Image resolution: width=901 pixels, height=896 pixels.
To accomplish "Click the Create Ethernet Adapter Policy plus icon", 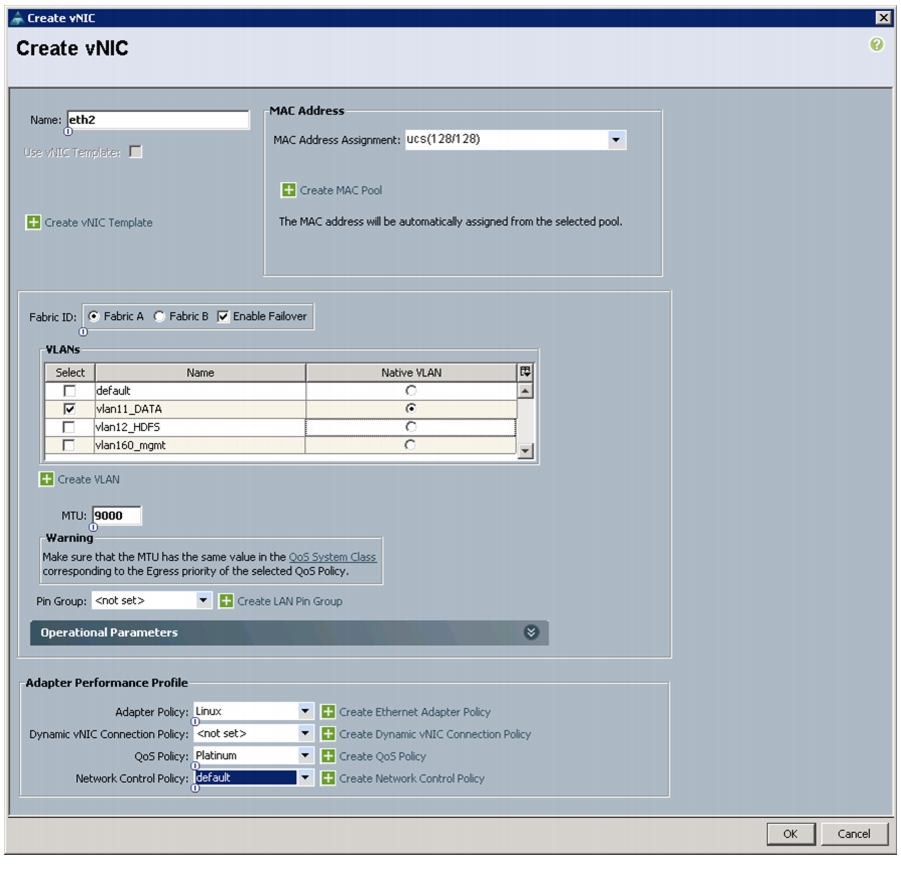I will coord(328,712).
